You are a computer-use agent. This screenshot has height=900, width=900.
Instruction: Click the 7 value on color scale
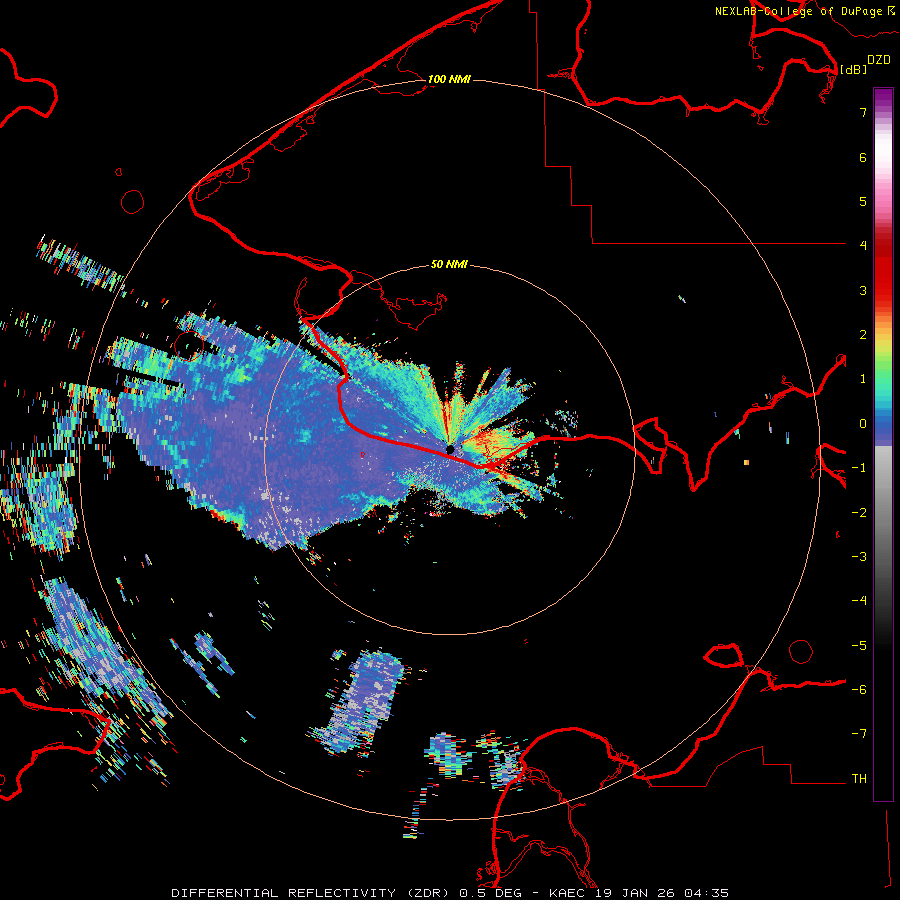coord(863,112)
